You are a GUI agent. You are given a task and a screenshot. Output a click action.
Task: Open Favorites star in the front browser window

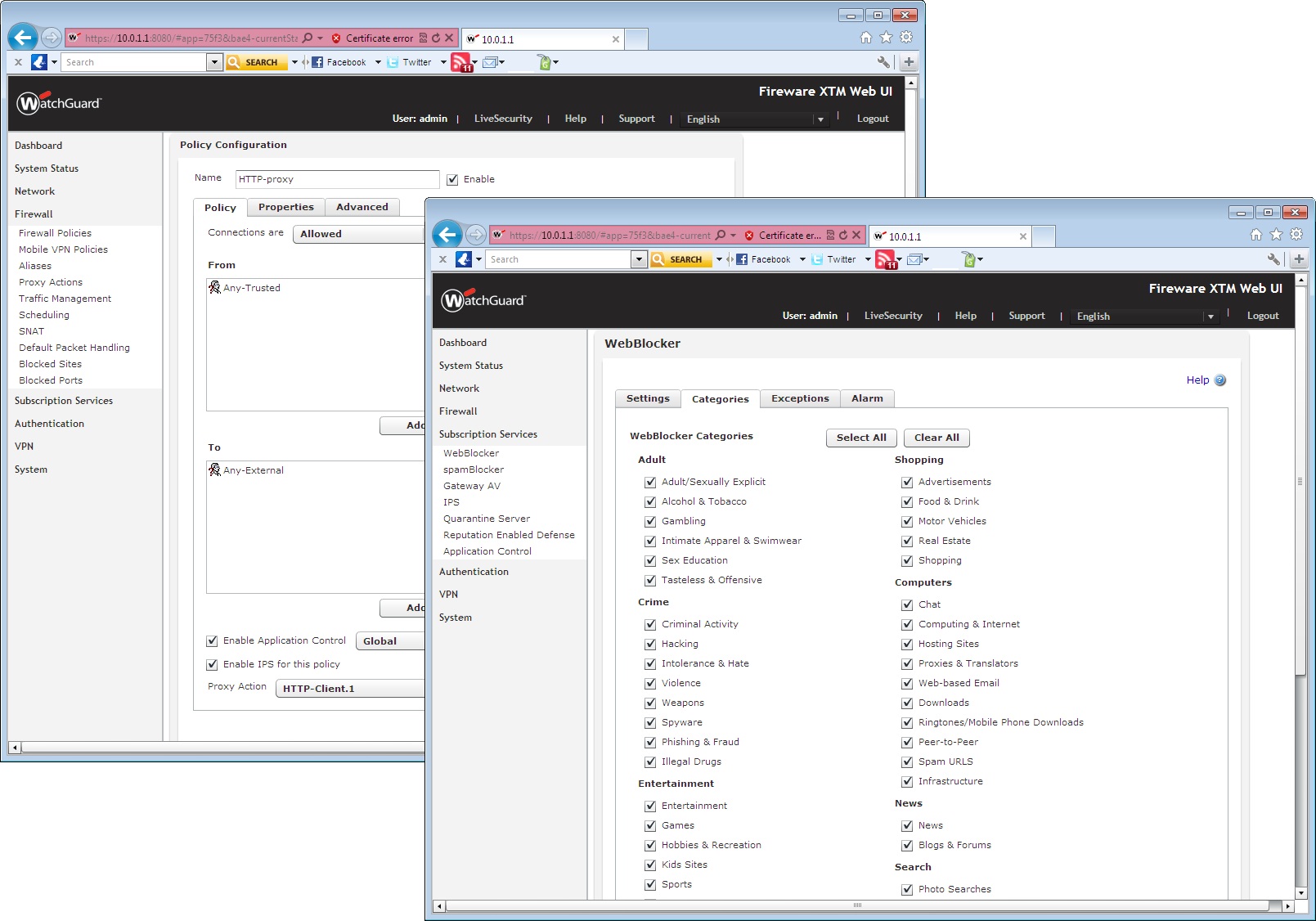tap(1276, 235)
